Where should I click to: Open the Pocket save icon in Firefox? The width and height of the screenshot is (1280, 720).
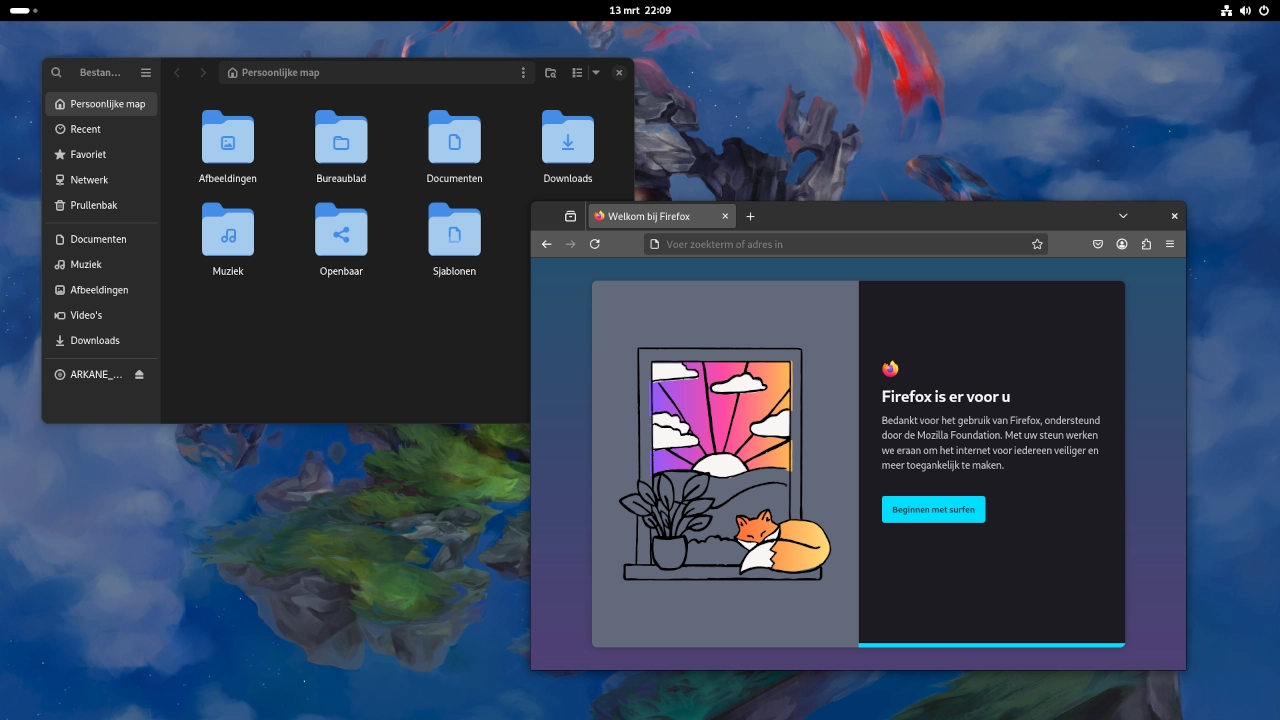point(1097,244)
